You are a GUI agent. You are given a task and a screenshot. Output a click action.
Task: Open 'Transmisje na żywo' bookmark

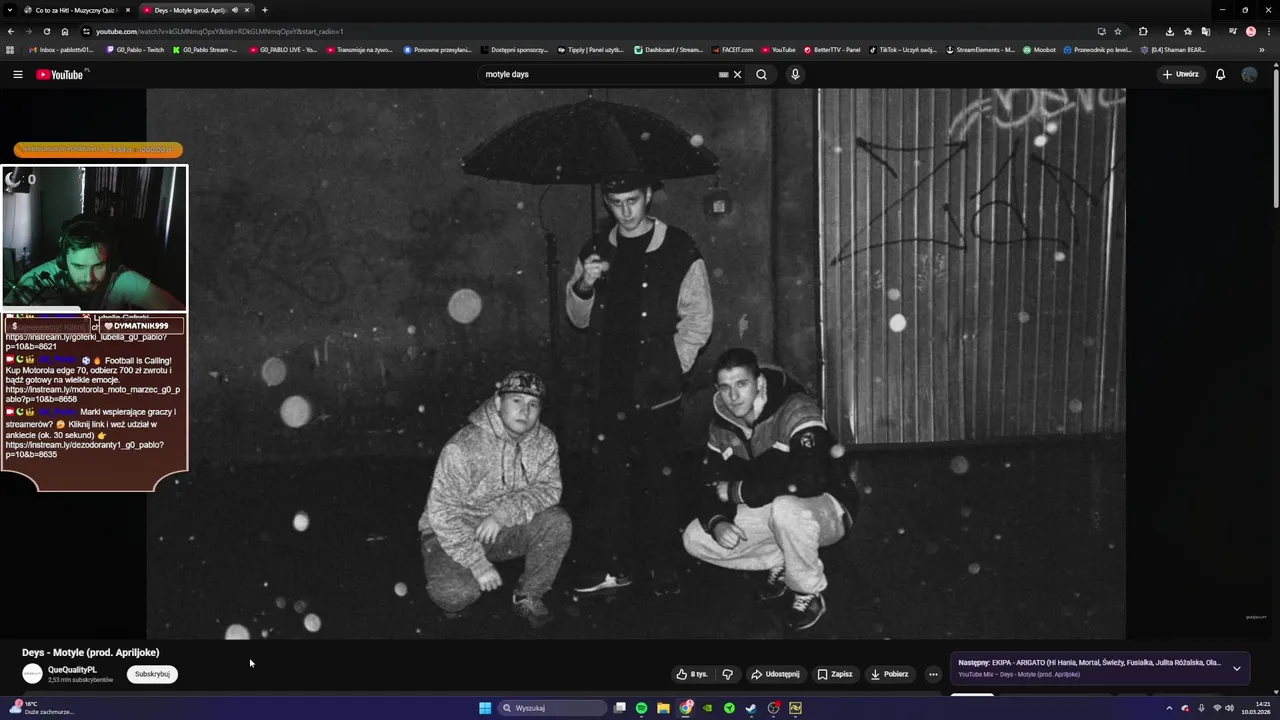(x=359, y=49)
